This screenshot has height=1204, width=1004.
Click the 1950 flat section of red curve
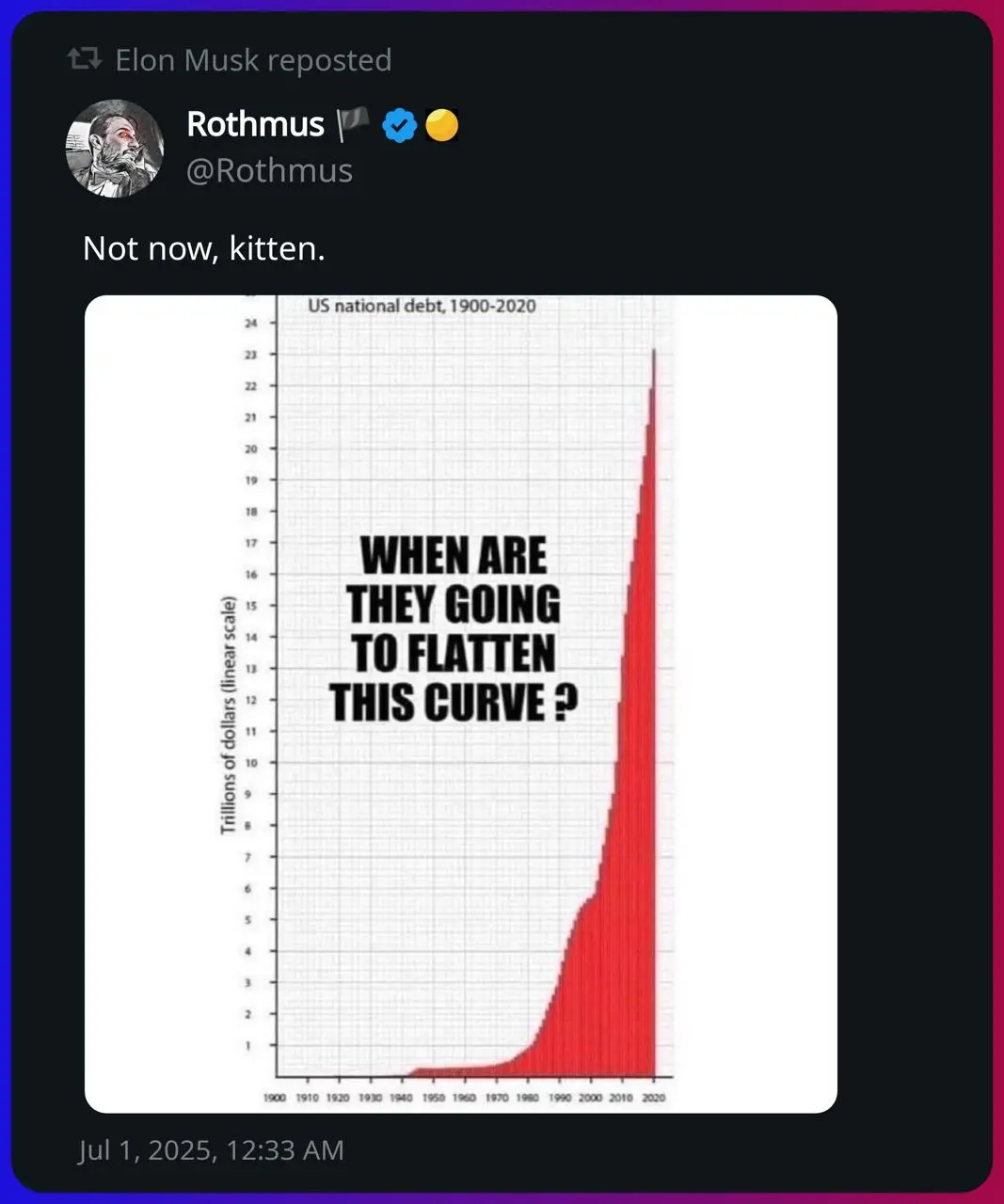pyautogui.click(x=434, y=1071)
